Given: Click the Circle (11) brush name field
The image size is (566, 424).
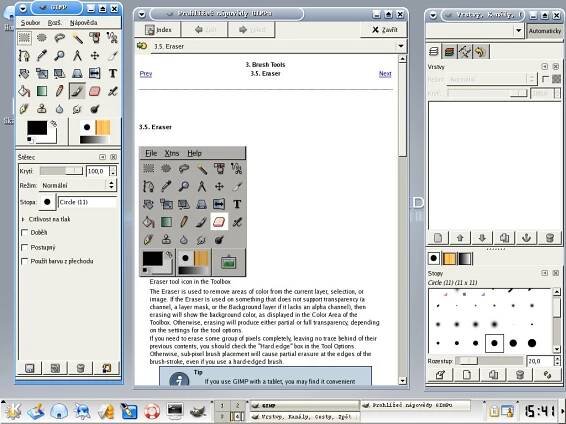Looking at the screenshot, I should pyautogui.click(x=87, y=202).
